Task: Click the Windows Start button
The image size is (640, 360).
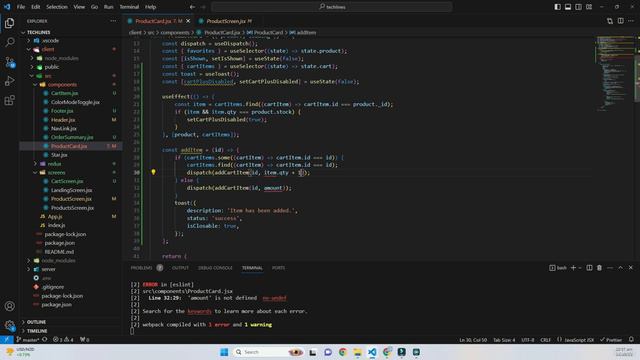Action: click(x=224, y=352)
